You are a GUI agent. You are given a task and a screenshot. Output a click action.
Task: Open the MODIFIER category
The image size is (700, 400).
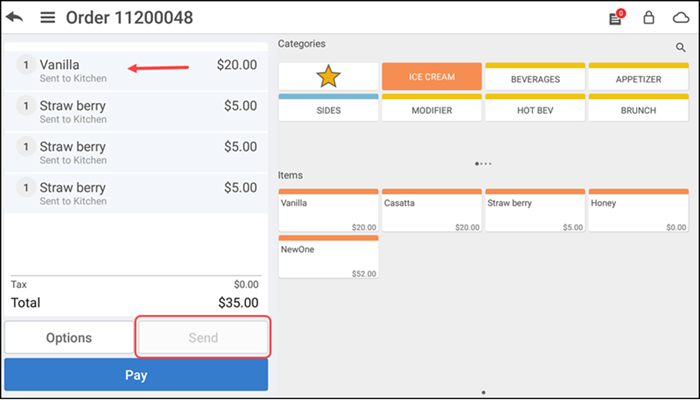pos(432,108)
